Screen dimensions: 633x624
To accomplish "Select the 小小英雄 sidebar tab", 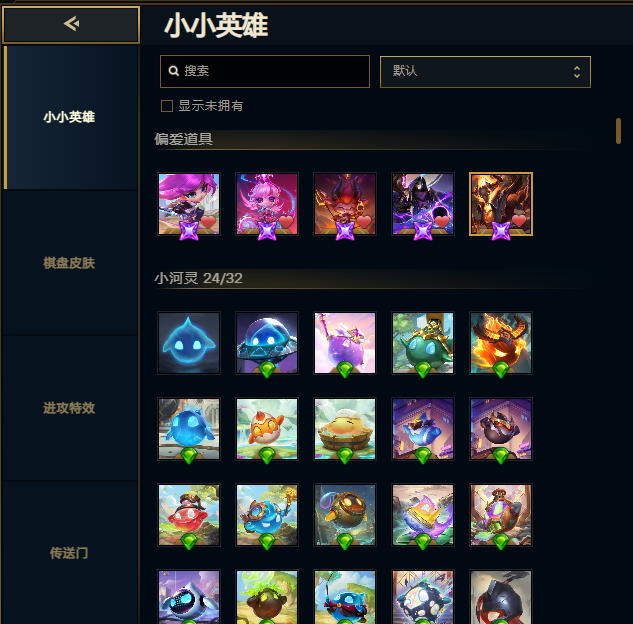I will pos(69,117).
